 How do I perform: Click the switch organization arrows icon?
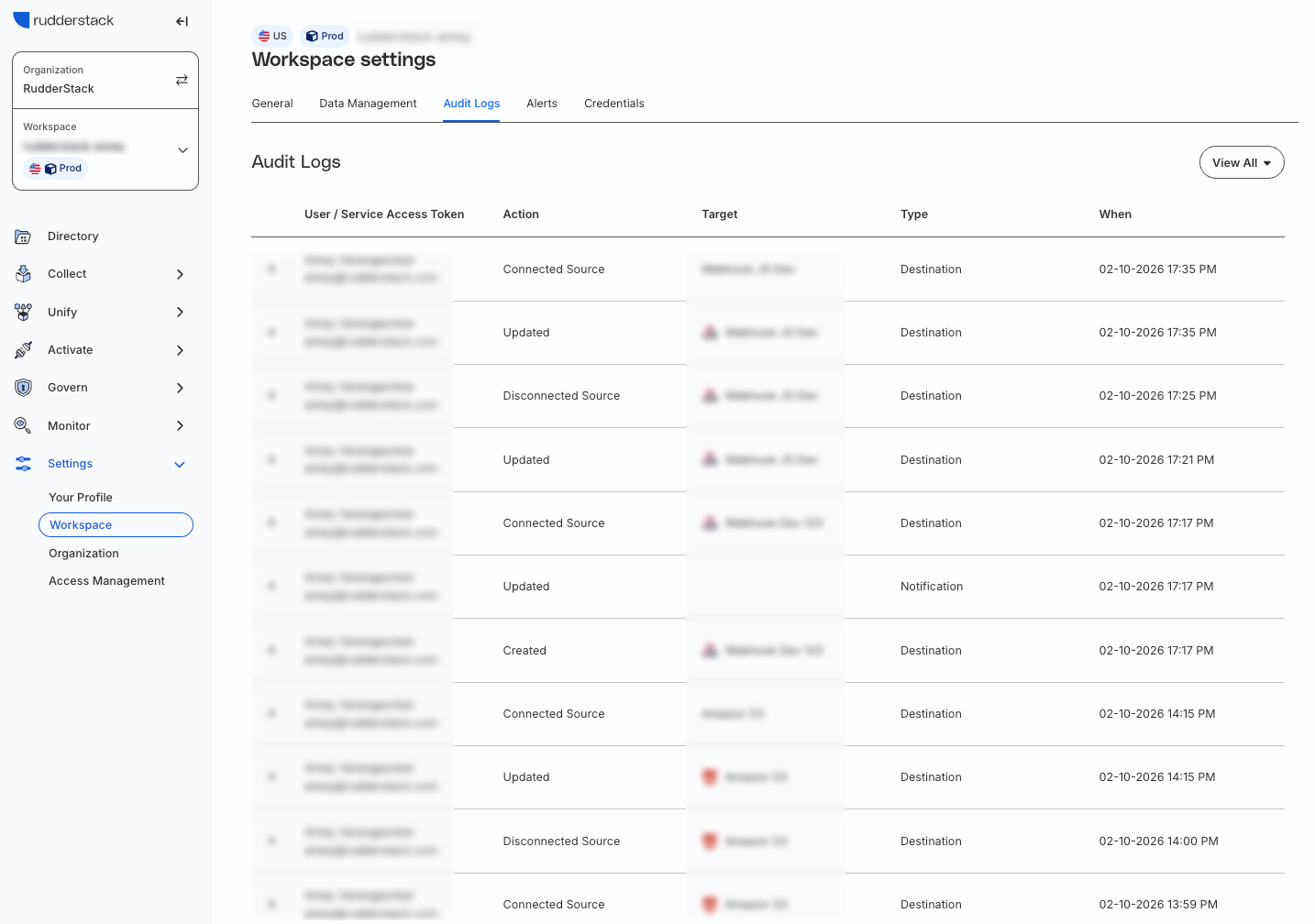pyautogui.click(x=182, y=80)
